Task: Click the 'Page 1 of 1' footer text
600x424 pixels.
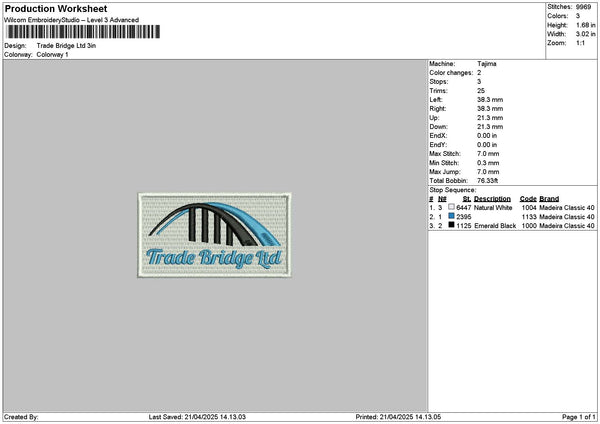Action: (579, 417)
